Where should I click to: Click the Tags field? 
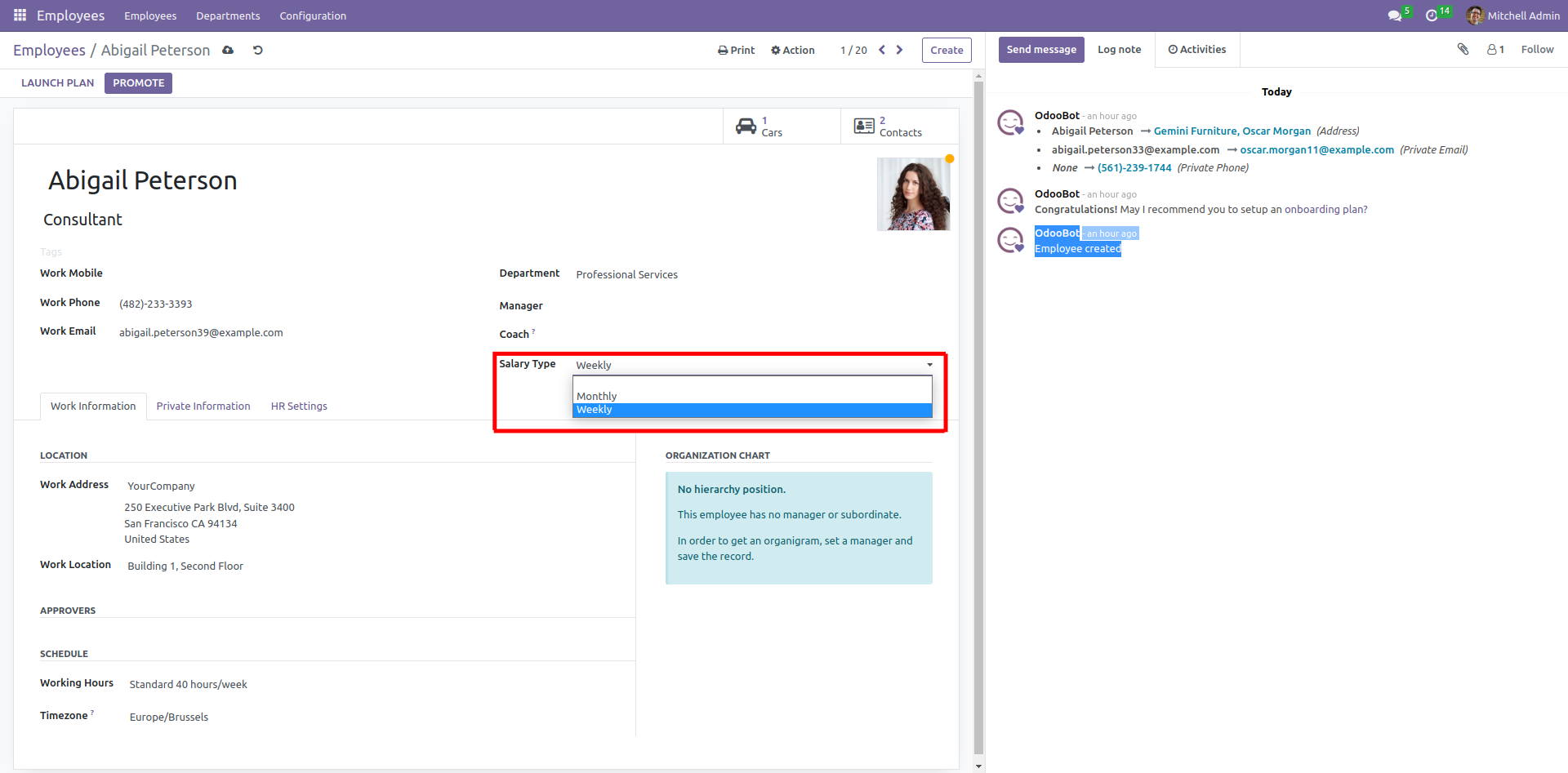[51, 252]
